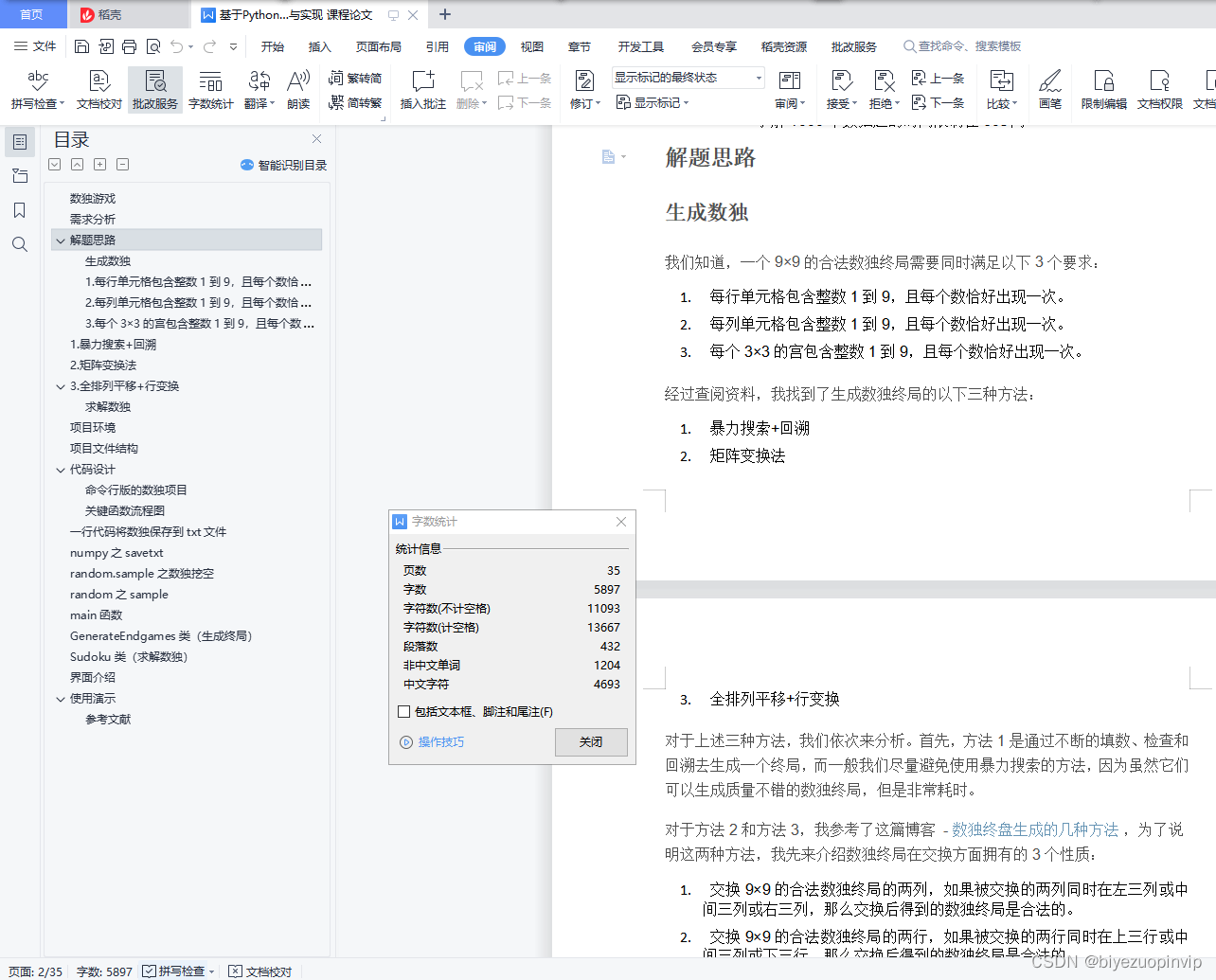This screenshot has width=1216, height=980.
Task: Collapse the 使用演示 outline node
Action: pos(61,699)
